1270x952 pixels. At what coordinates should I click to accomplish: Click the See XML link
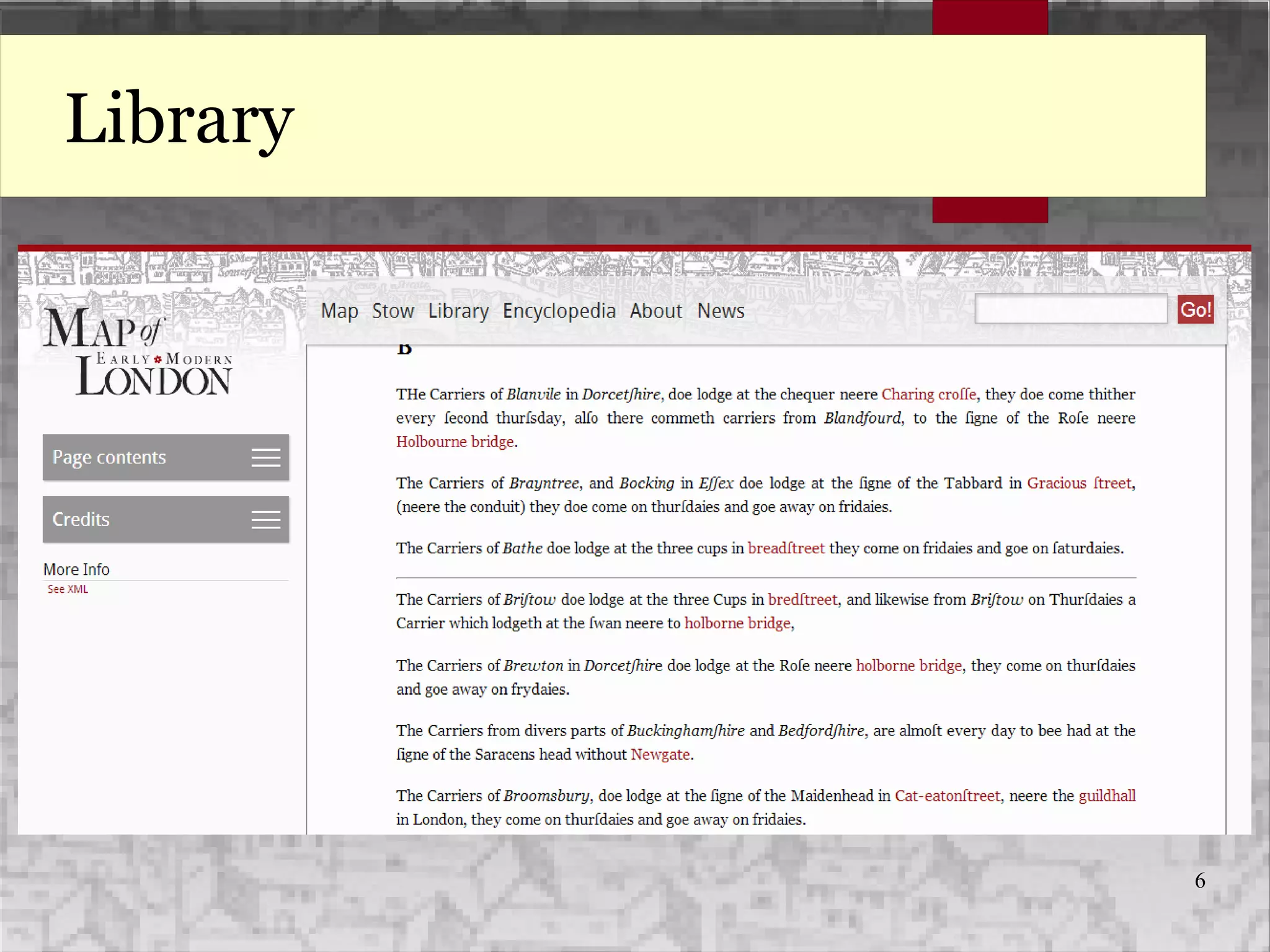pos(68,589)
